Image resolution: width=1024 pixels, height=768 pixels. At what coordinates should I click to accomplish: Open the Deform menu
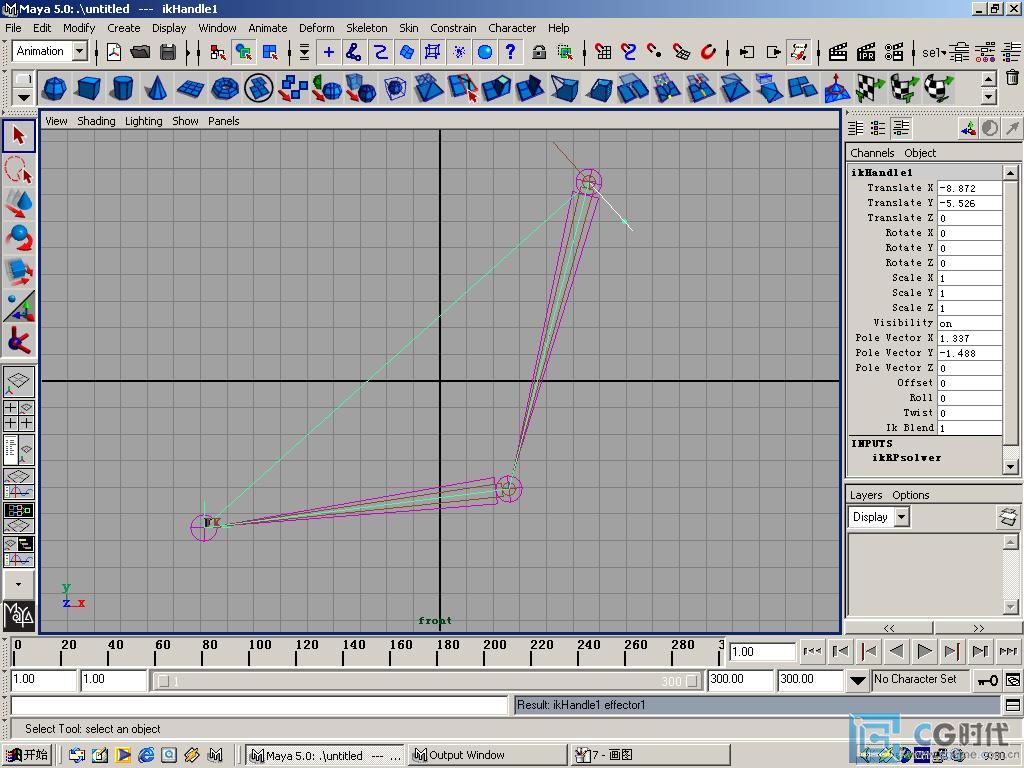317,28
